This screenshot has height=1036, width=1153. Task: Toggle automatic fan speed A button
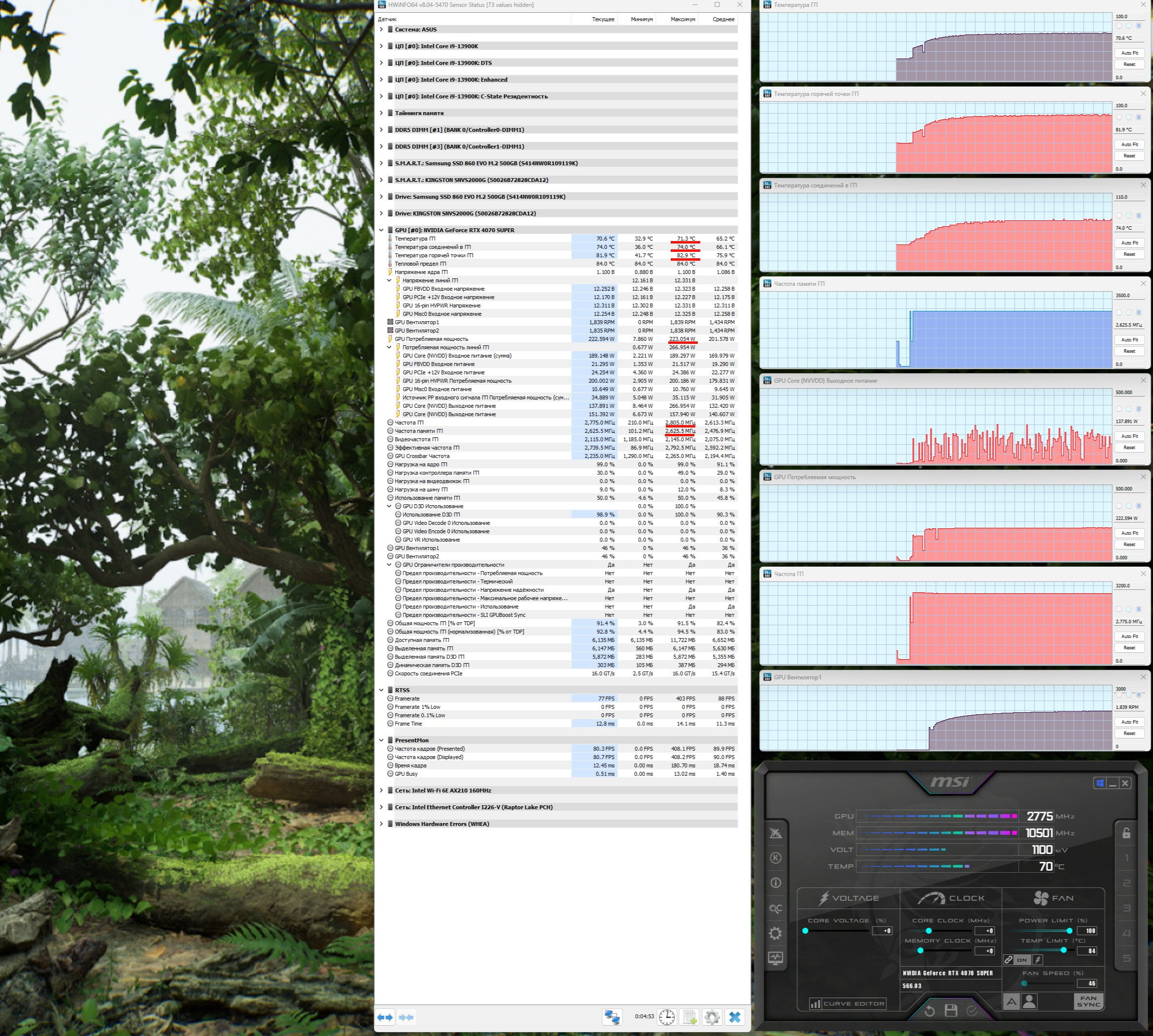click(x=1011, y=1001)
